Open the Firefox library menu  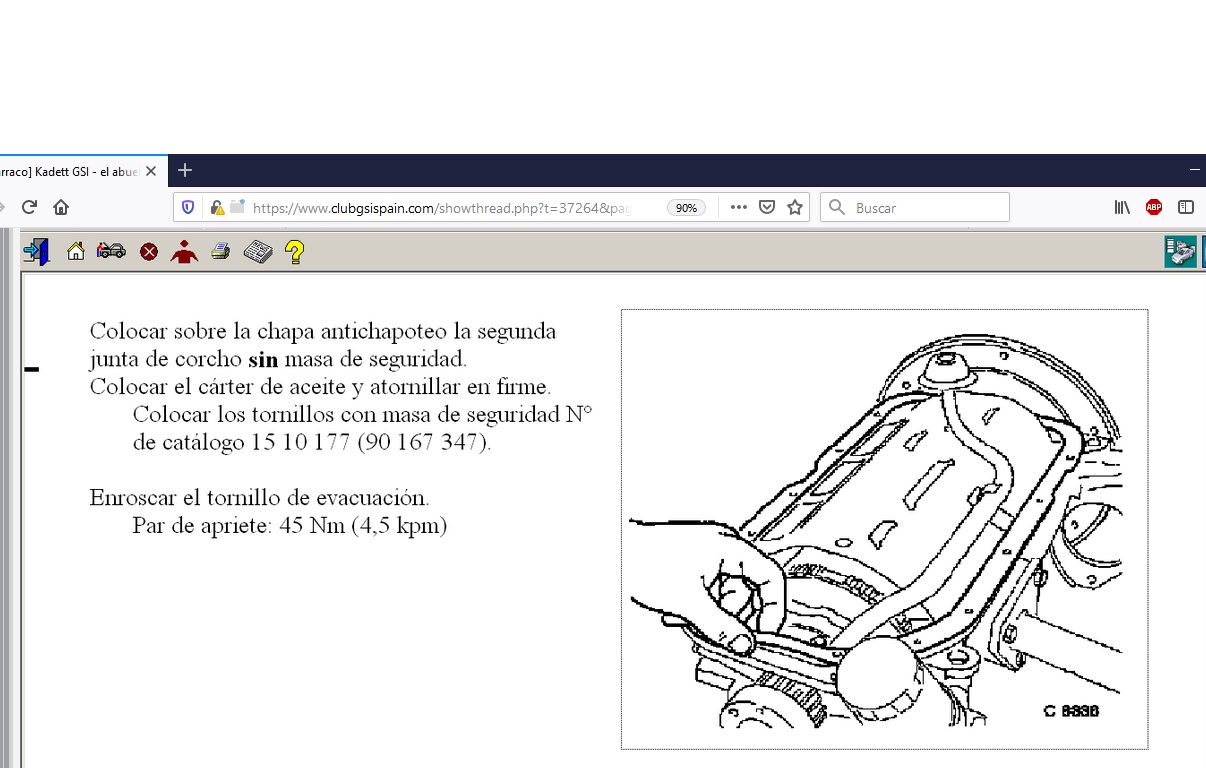tap(1122, 208)
